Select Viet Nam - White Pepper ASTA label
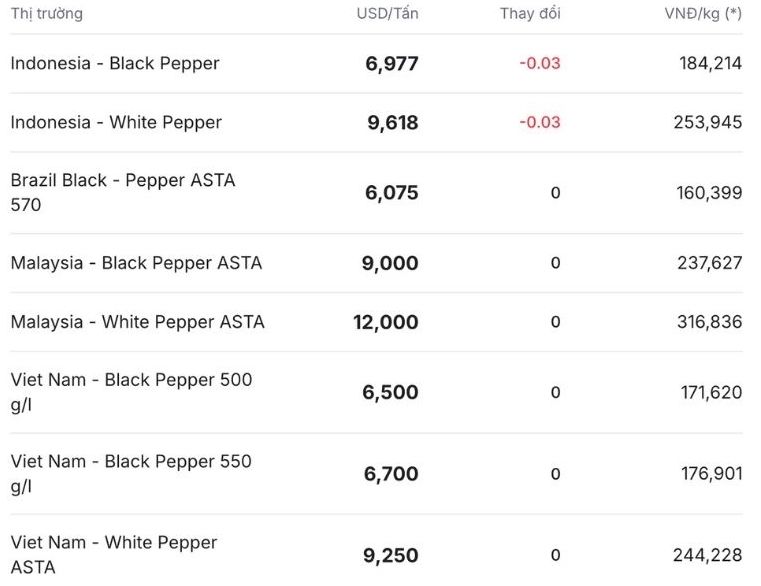The image size is (761, 586). pyautogui.click(x=114, y=554)
